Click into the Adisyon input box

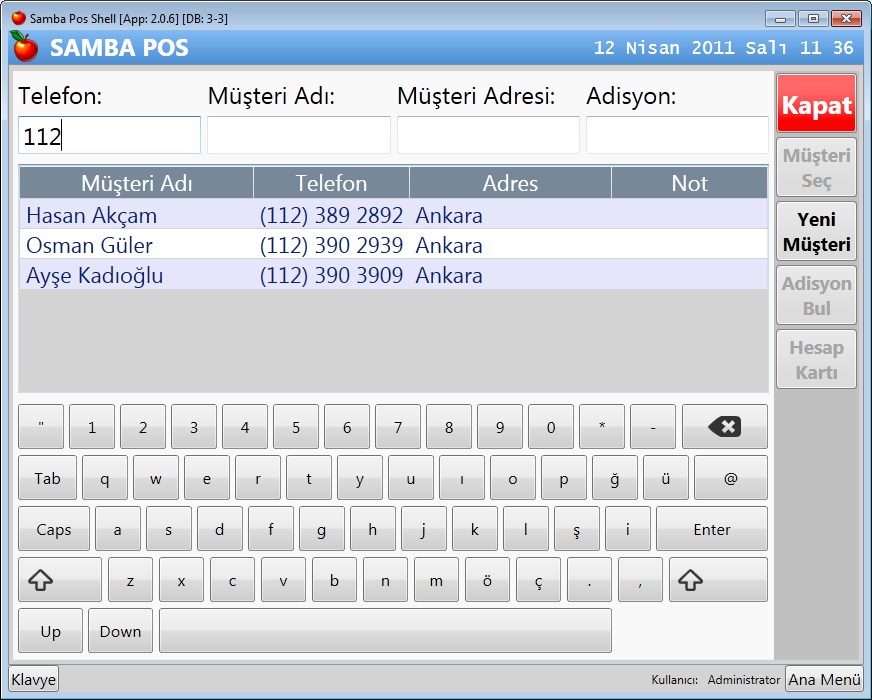click(x=676, y=136)
